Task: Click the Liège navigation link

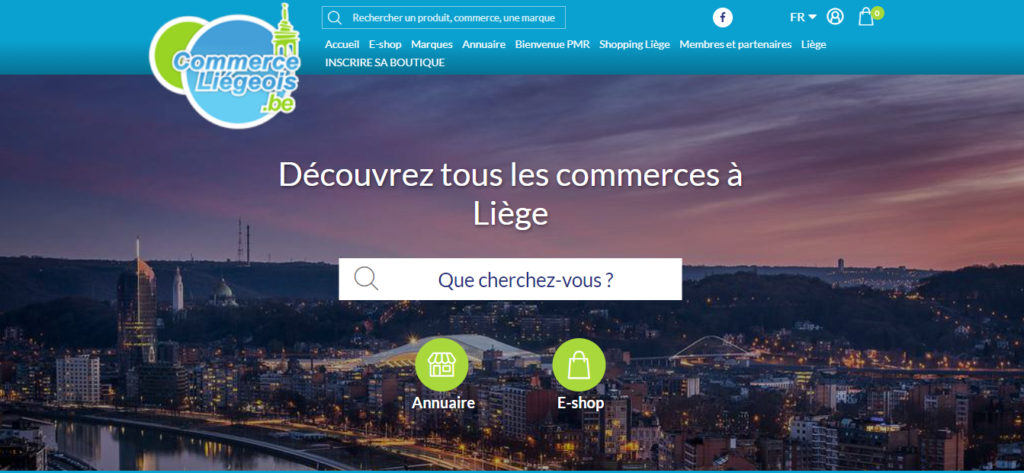Action: click(x=814, y=44)
